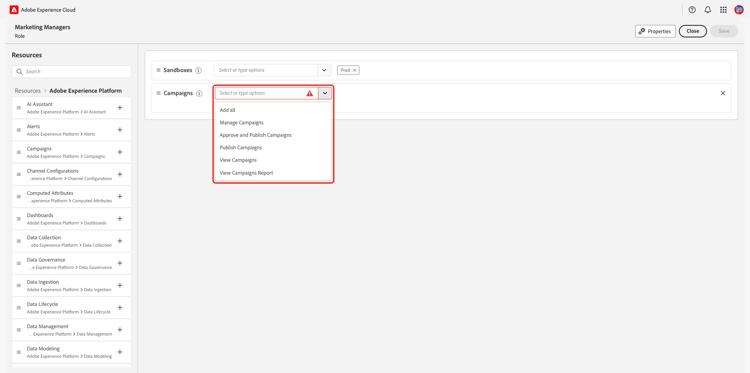Open the notifications bell

pyautogui.click(x=707, y=10)
